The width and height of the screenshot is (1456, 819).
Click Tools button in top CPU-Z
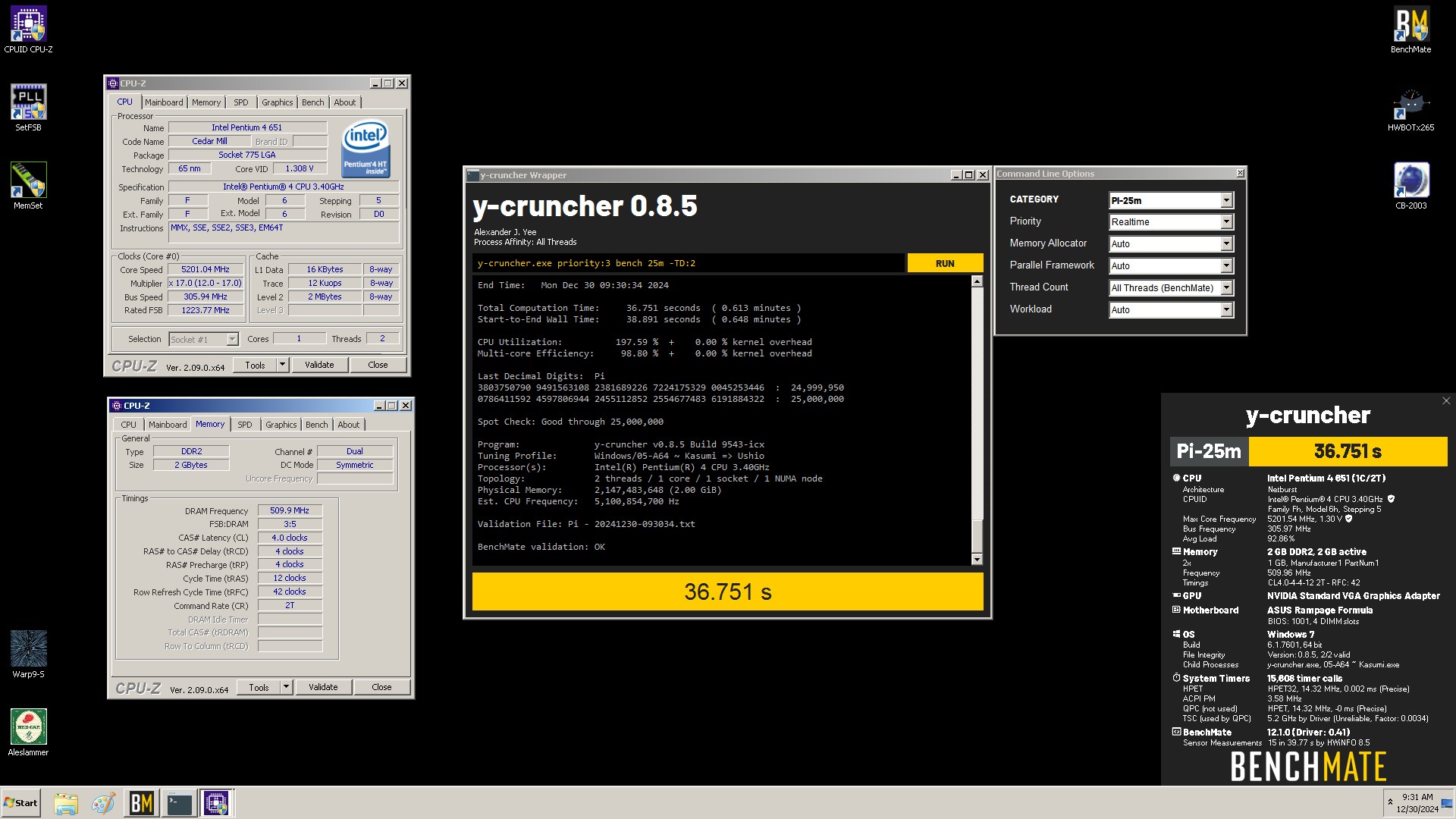tap(256, 365)
